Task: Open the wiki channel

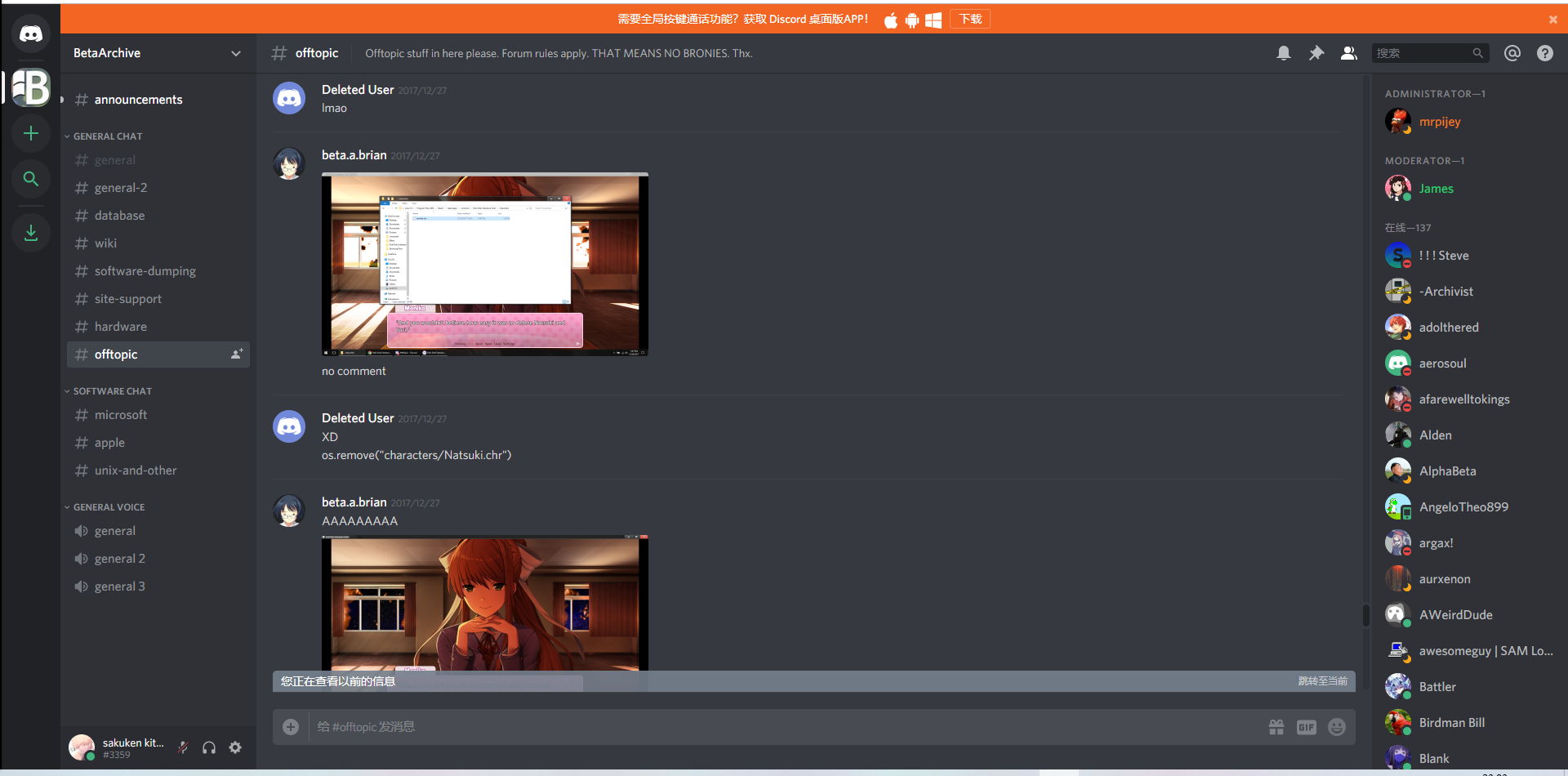Action: pyautogui.click(x=158, y=243)
